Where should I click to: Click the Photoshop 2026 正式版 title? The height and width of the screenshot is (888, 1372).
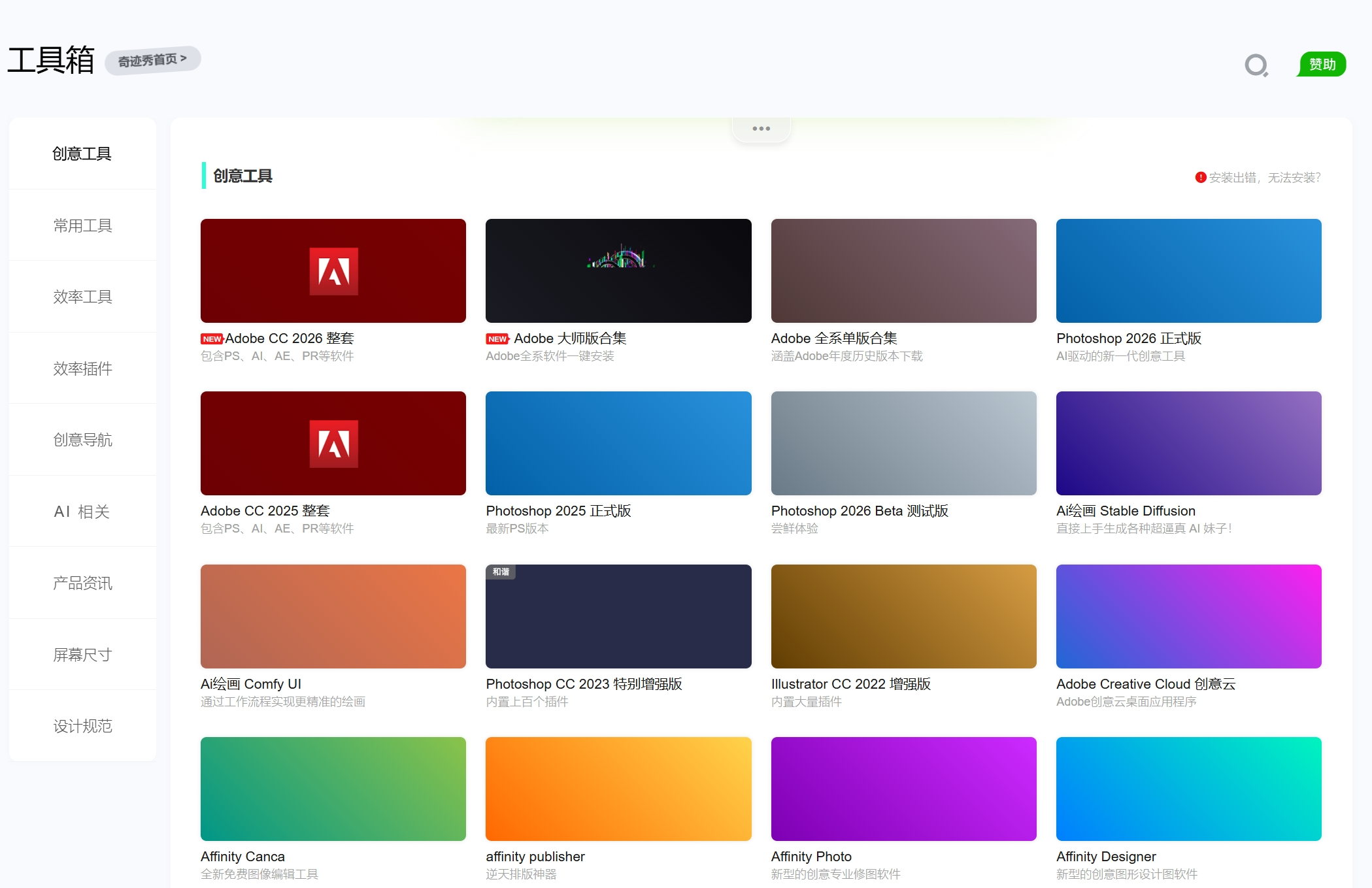click(x=1129, y=338)
